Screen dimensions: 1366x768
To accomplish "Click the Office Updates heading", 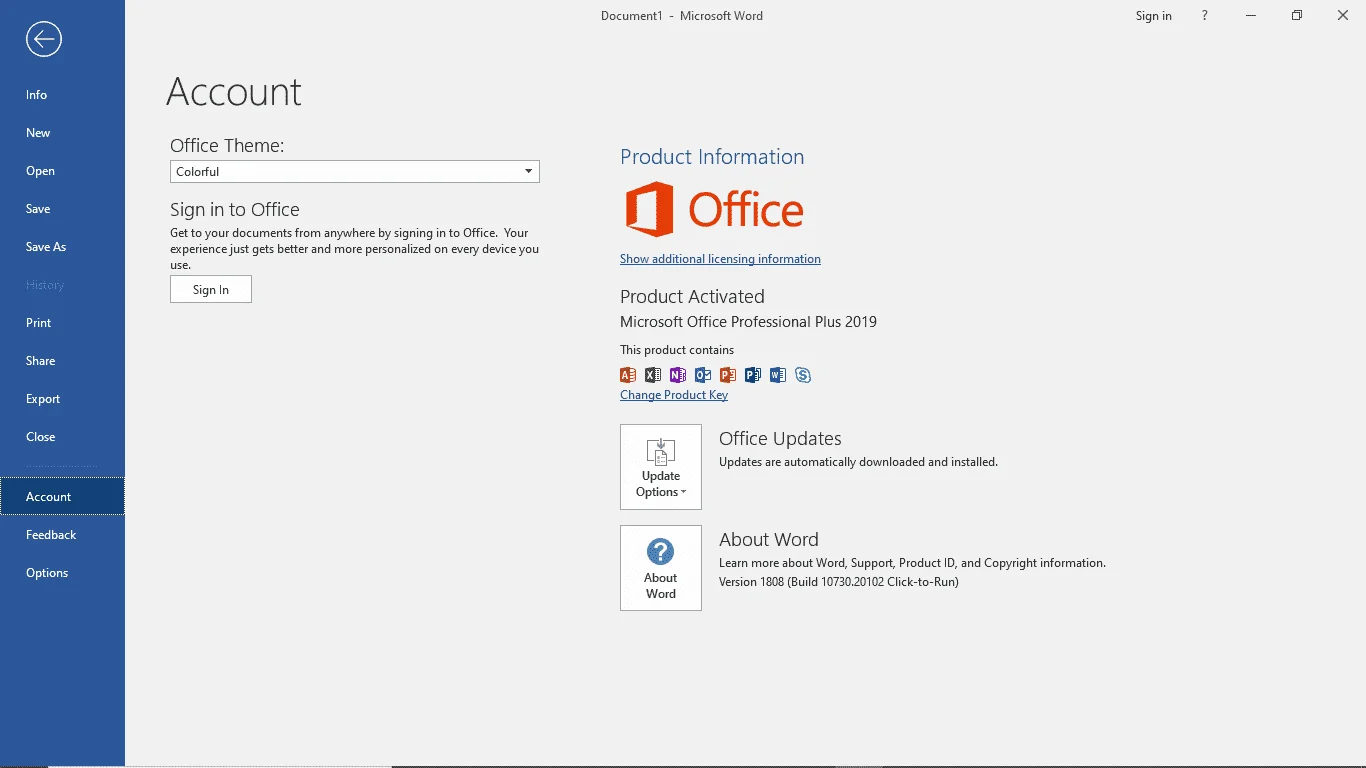I will [780, 439].
